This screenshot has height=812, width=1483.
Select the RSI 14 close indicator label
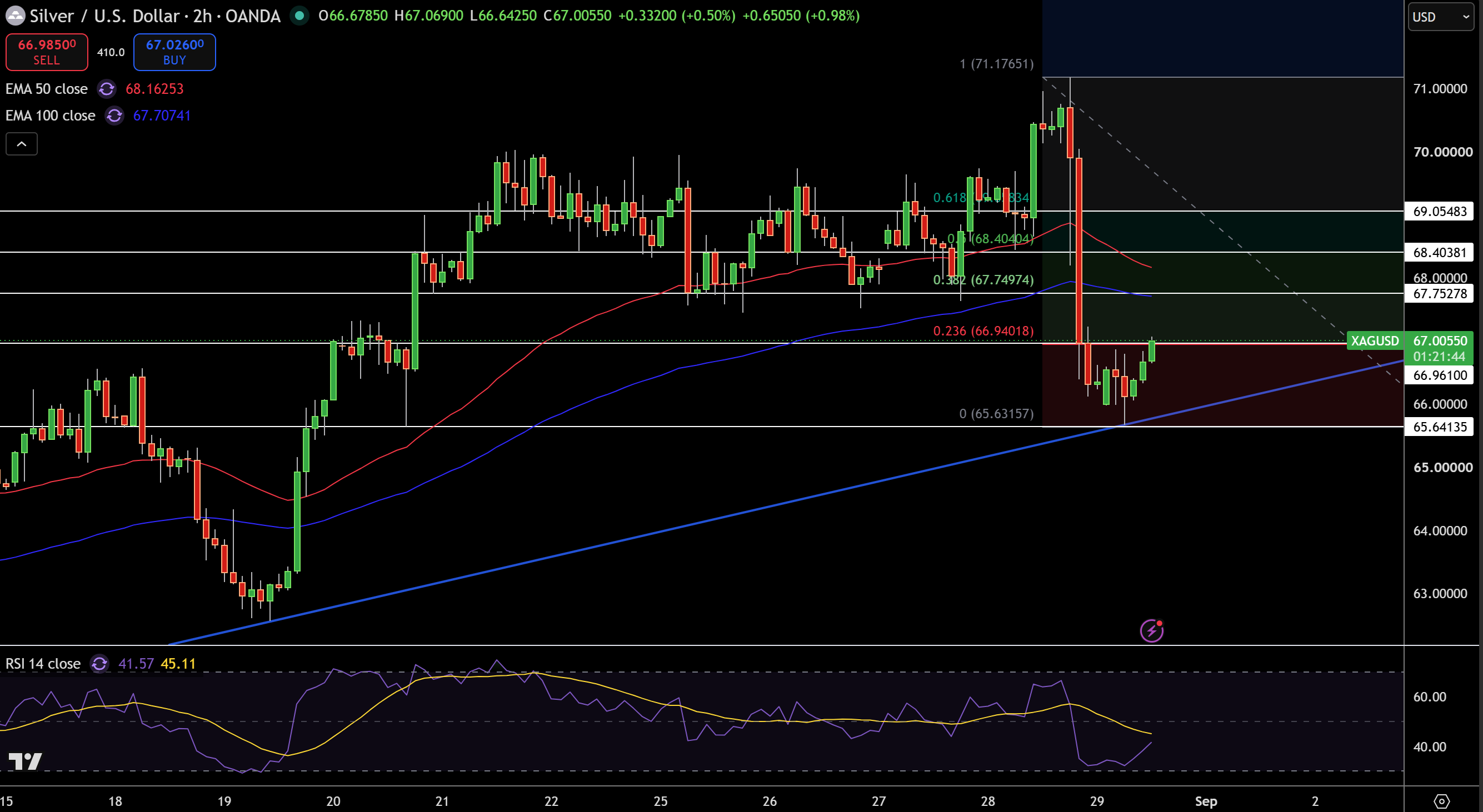[x=43, y=664]
